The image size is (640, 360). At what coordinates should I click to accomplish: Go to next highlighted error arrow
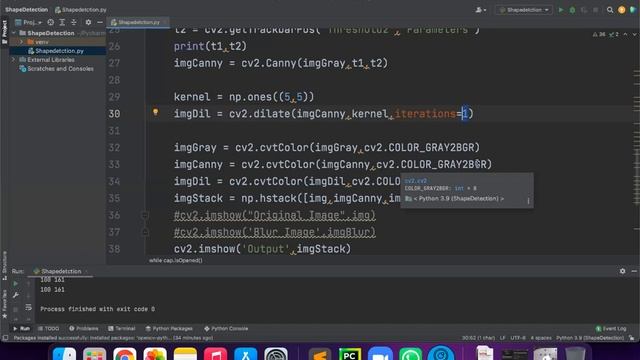[634, 34]
